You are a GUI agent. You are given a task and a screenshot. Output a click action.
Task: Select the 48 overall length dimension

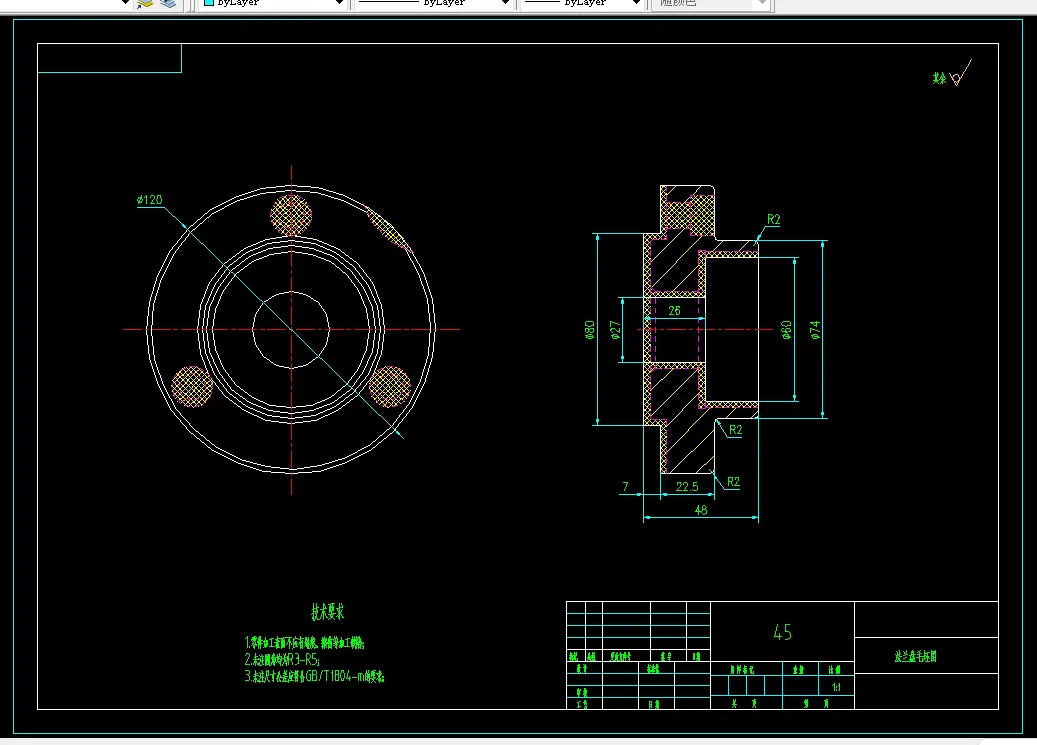pos(700,509)
